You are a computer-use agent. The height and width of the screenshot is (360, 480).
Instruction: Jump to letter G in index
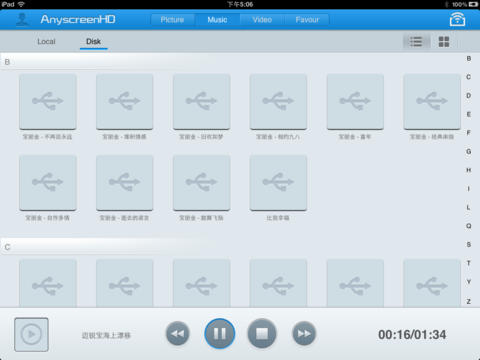(469, 152)
